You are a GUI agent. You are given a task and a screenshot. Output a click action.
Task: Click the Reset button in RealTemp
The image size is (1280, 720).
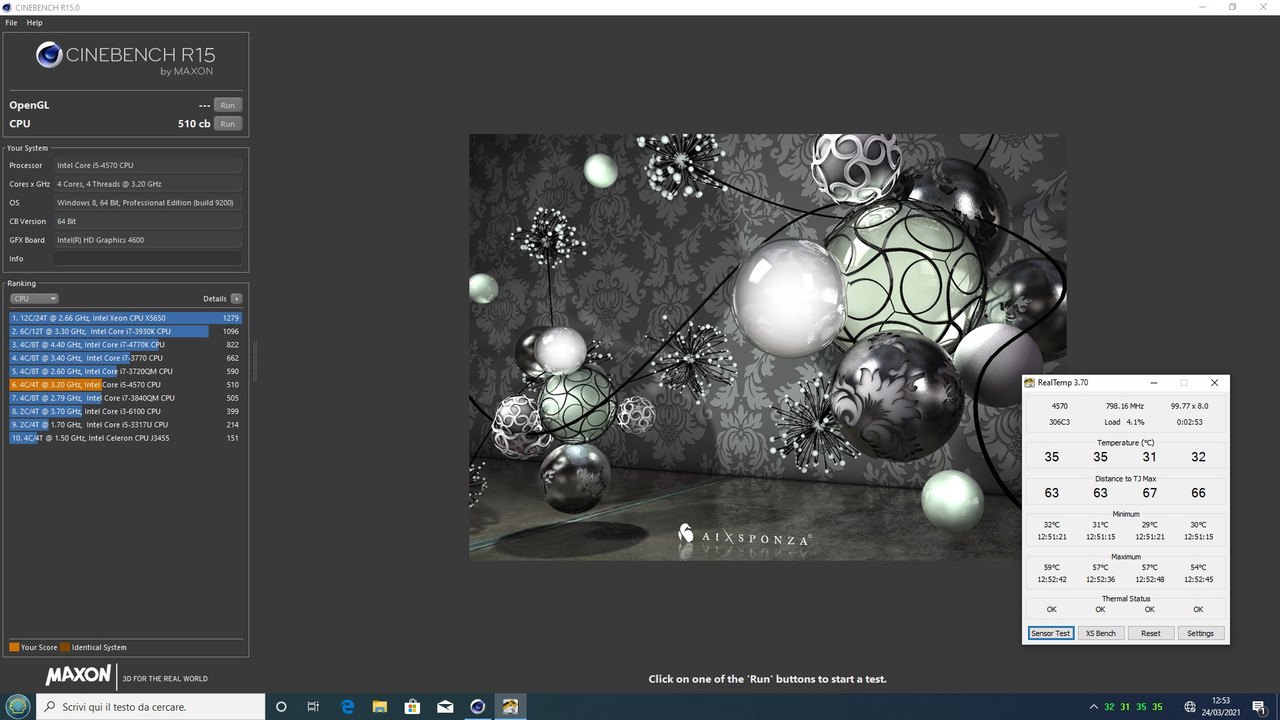(x=1150, y=633)
